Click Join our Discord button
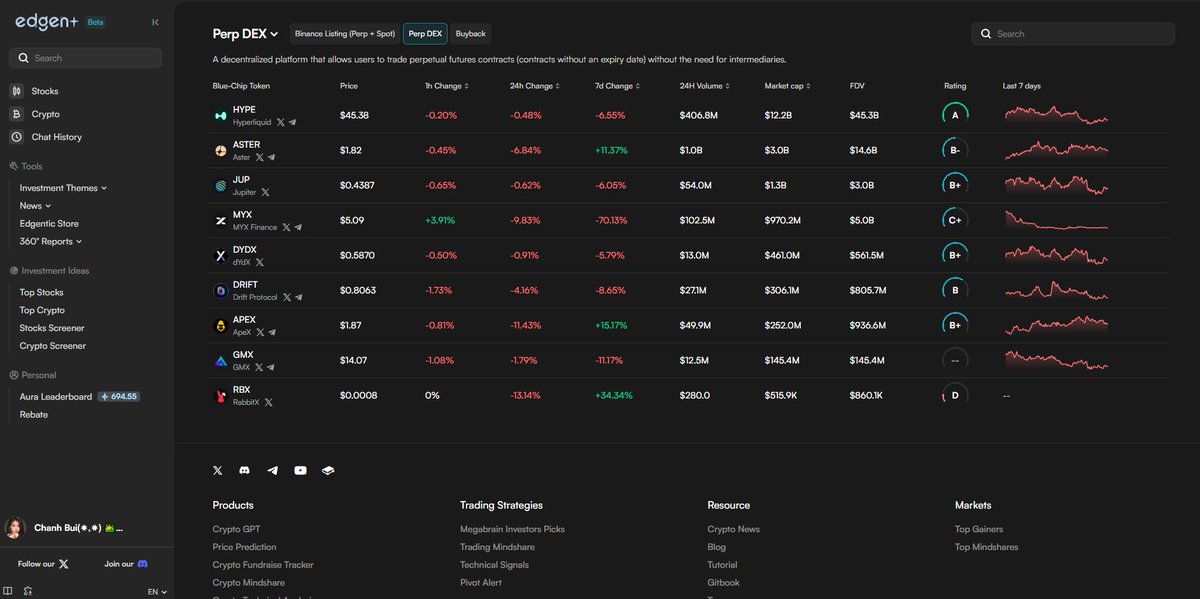Viewport: 1200px width, 599px height. (126, 564)
